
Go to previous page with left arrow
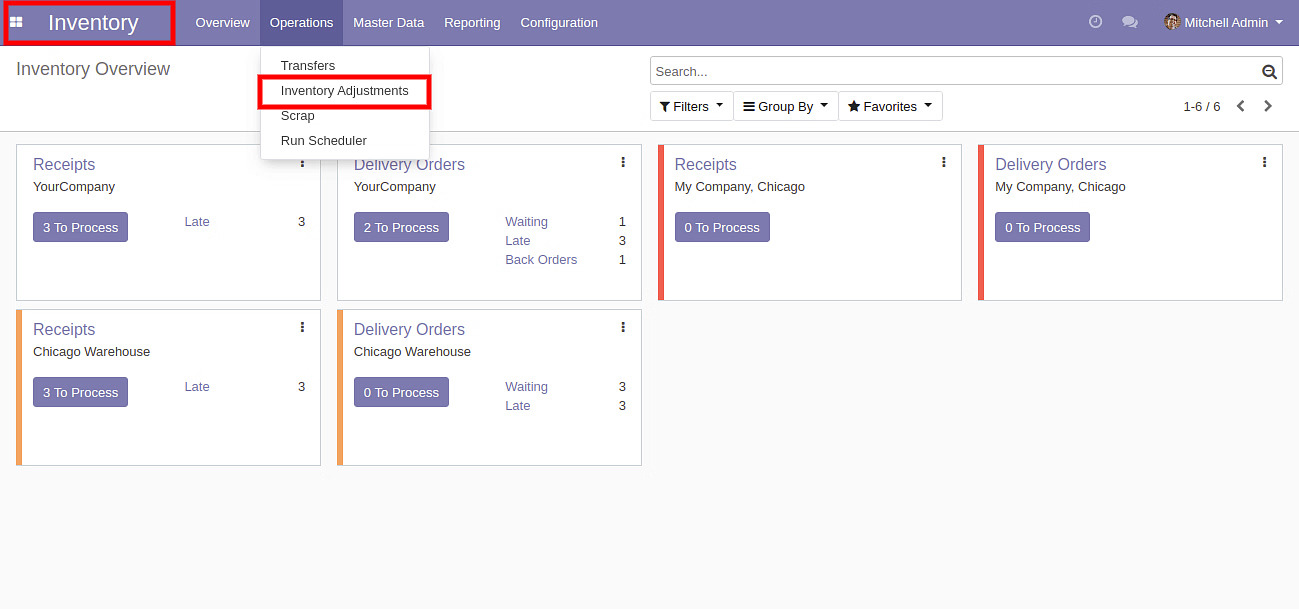(x=1240, y=106)
